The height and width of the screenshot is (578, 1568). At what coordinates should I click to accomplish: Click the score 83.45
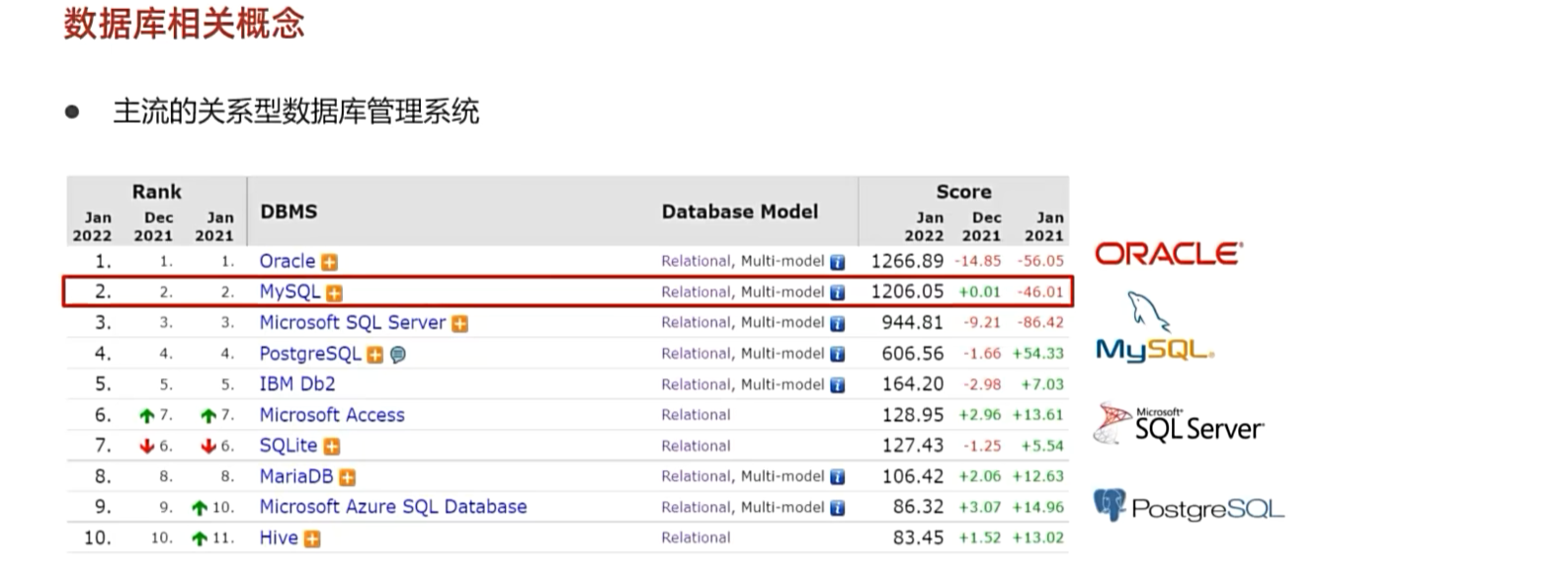(918, 537)
